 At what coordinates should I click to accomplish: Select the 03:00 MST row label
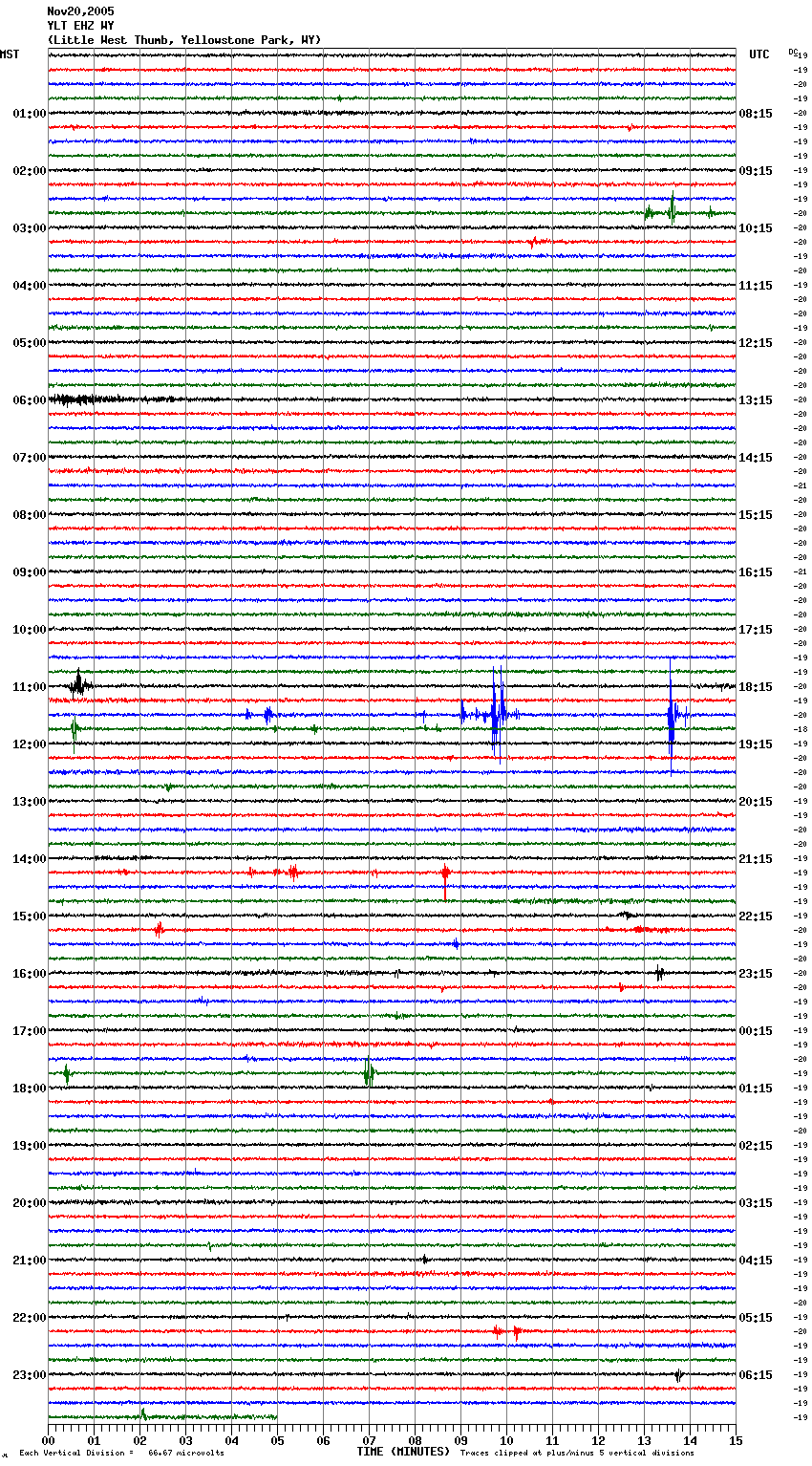(30, 228)
